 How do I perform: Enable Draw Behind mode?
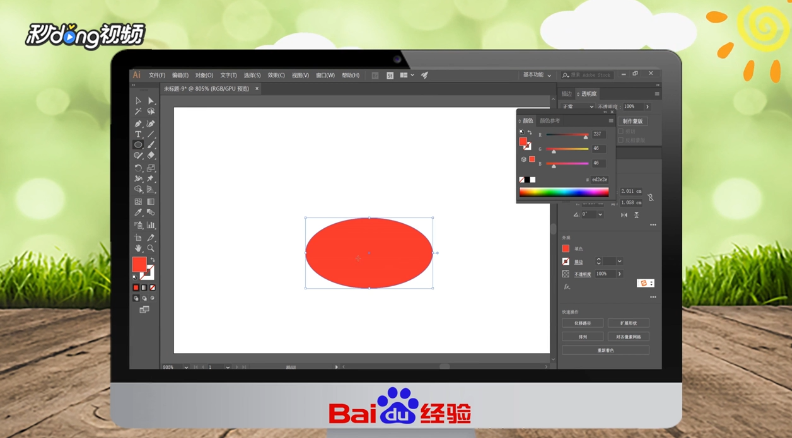tap(144, 298)
